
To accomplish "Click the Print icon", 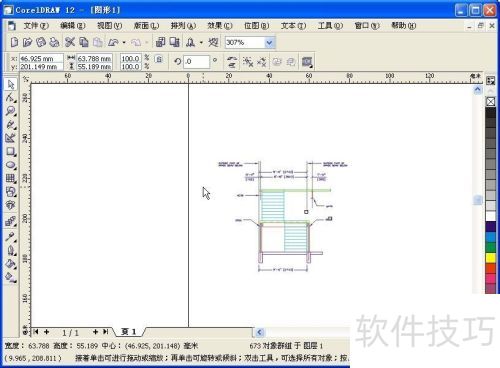I will (54, 42).
